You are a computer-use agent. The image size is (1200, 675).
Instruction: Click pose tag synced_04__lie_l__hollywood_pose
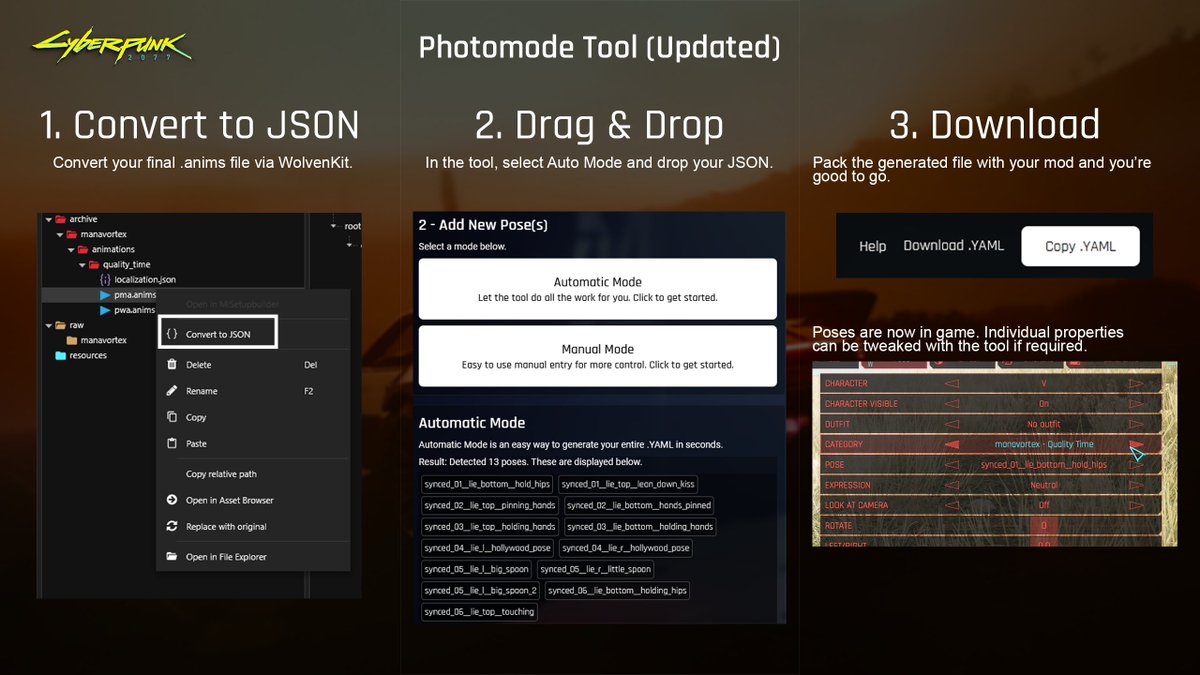pyautogui.click(x=487, y=548)
